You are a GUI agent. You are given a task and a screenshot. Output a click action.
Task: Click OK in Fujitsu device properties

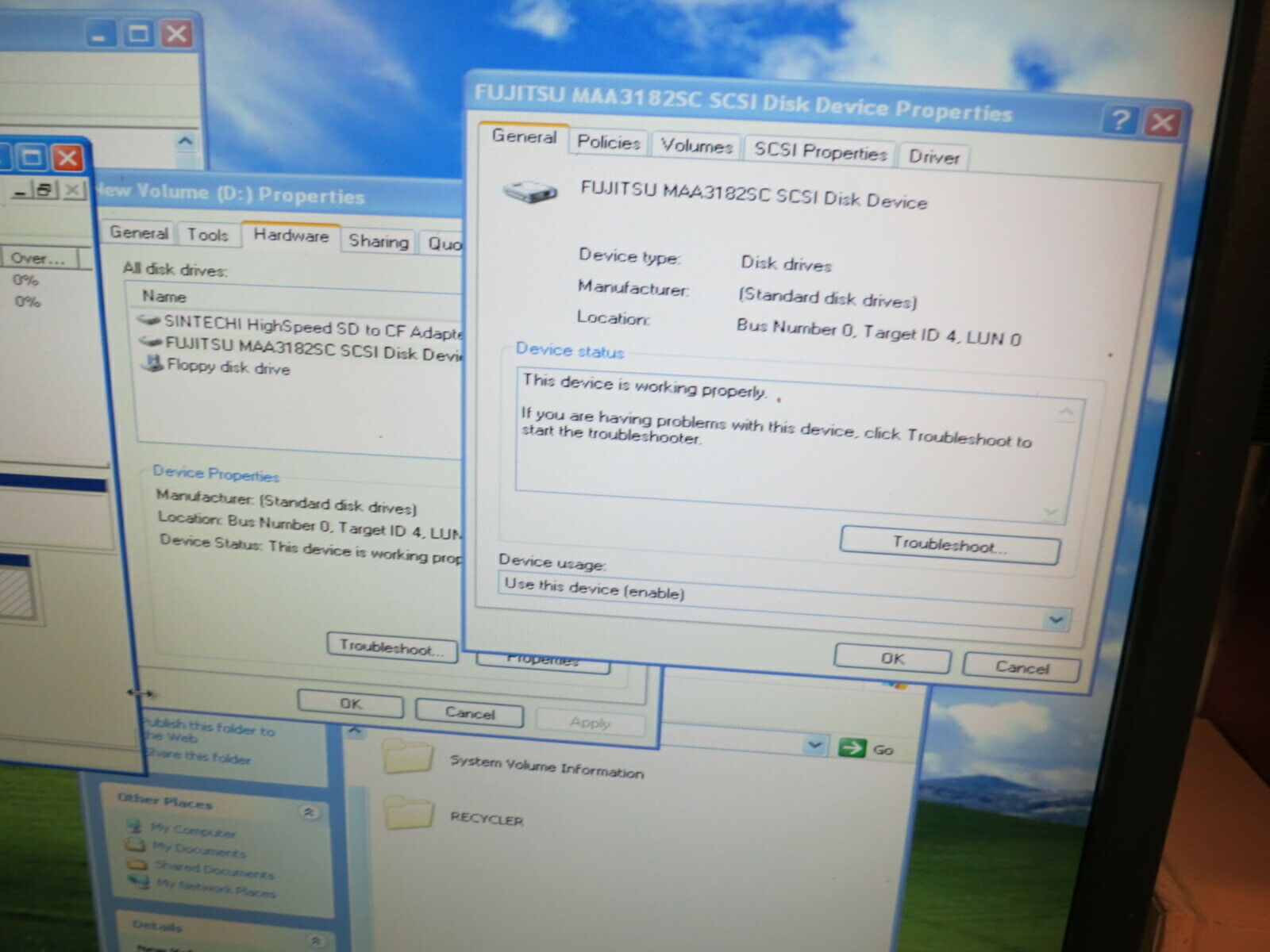(892, 658)
